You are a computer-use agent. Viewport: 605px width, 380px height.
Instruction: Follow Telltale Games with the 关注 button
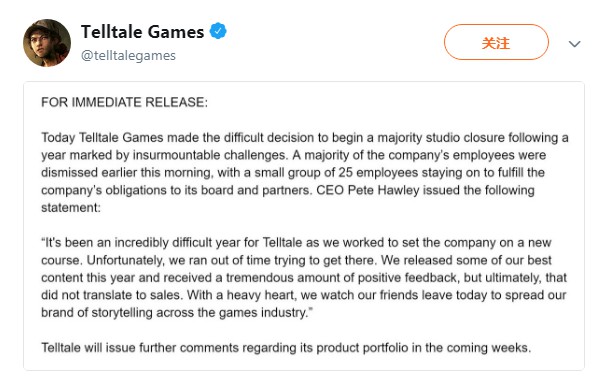click(x=496, y=42)
